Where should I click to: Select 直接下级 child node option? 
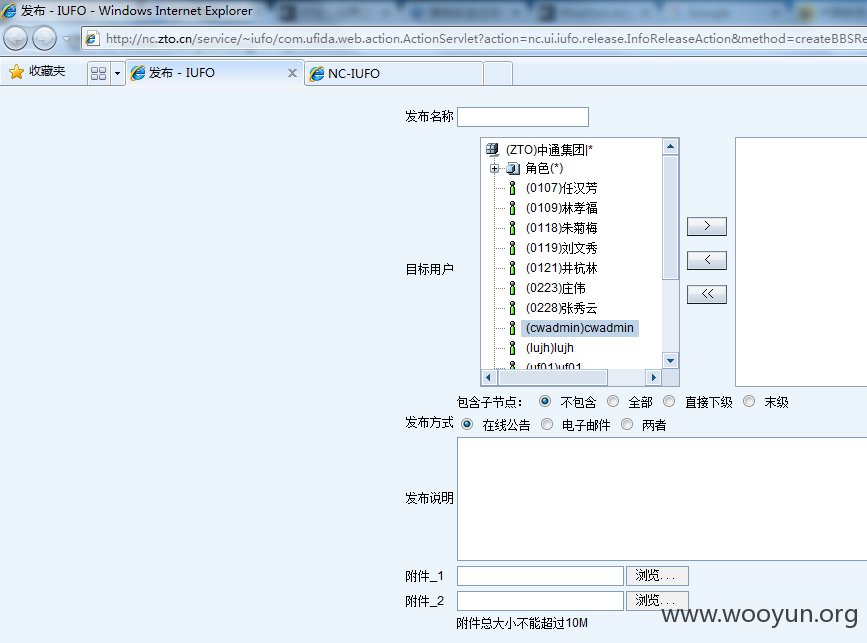click(x=669, y=401)
